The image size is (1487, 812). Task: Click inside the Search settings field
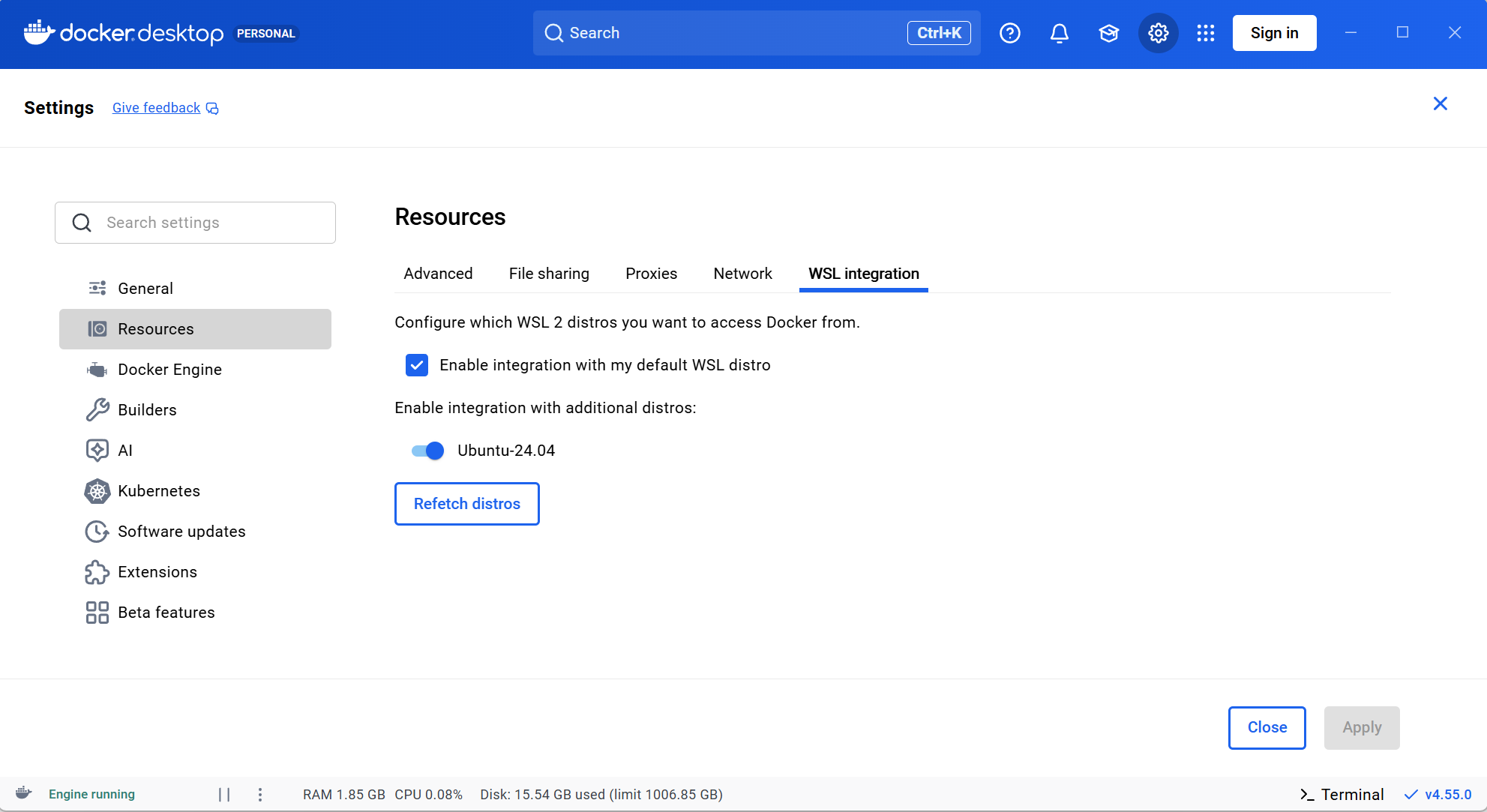point(195,222)
